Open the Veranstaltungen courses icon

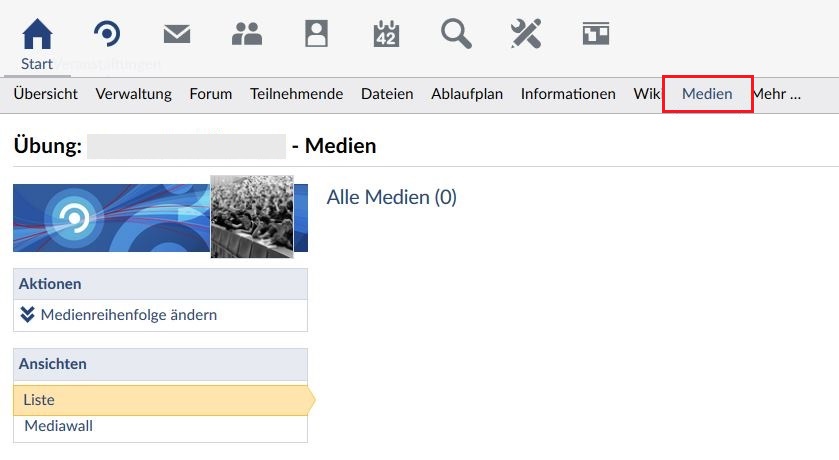tap(107, 35)
